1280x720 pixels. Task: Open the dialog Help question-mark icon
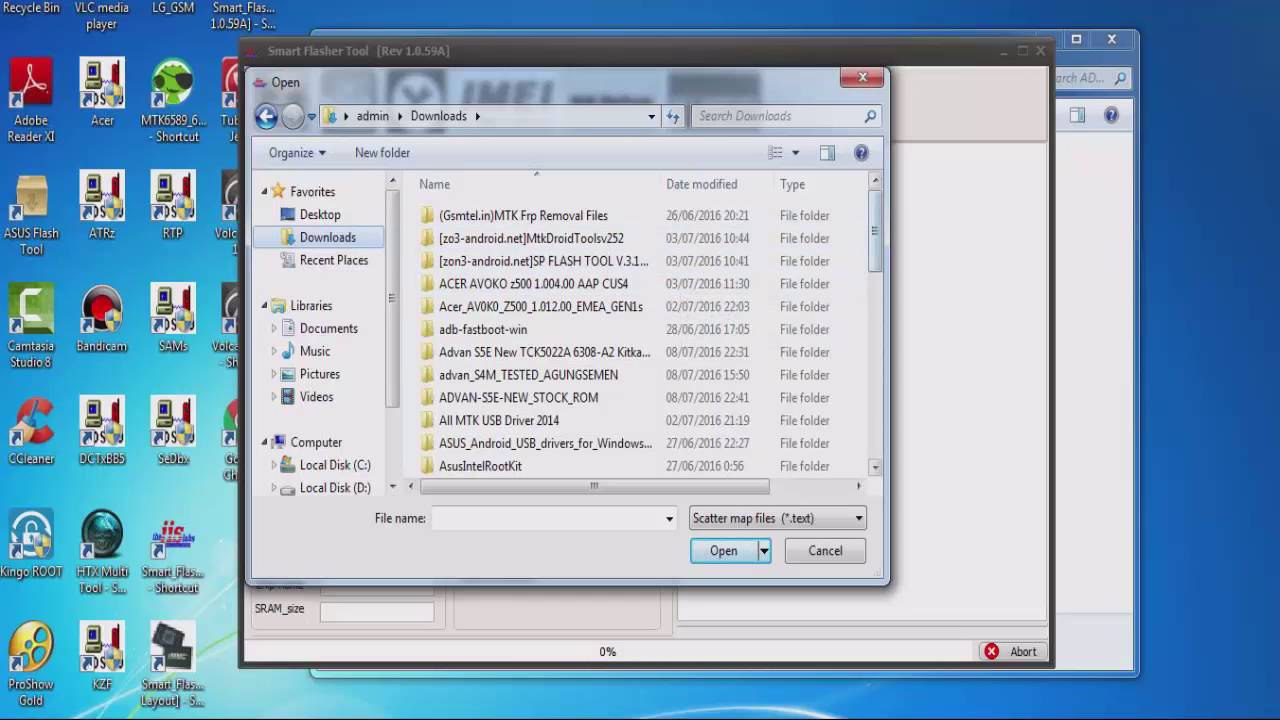click(x=861, y=153)
